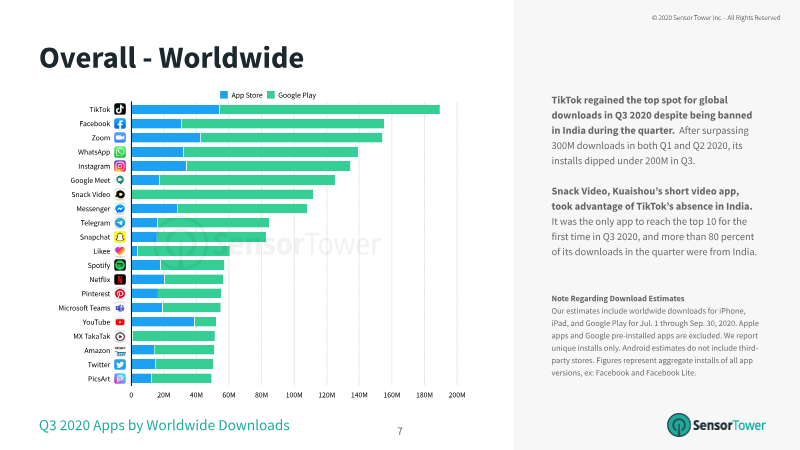Screen dimensions: 800x450
Task: Select the Twitter bird icon
Action: [120, 364]
